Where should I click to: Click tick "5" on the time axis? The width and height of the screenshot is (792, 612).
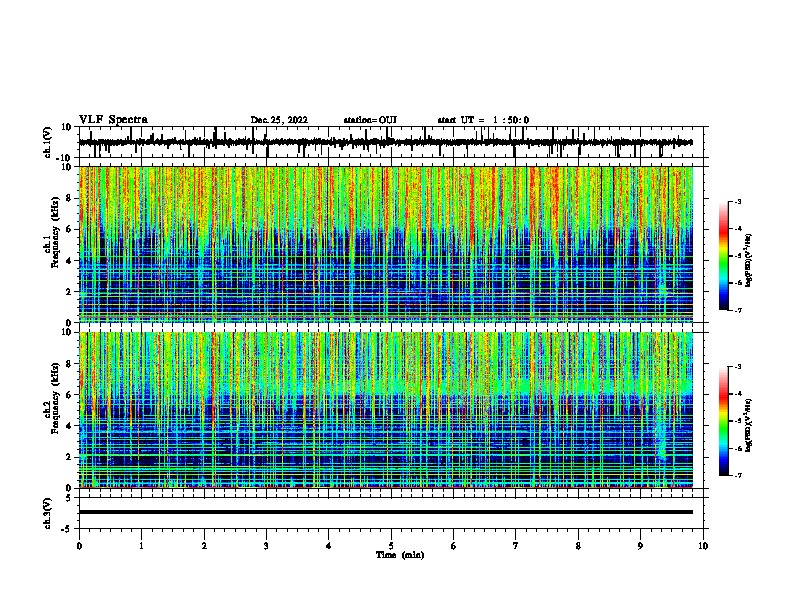391,546
